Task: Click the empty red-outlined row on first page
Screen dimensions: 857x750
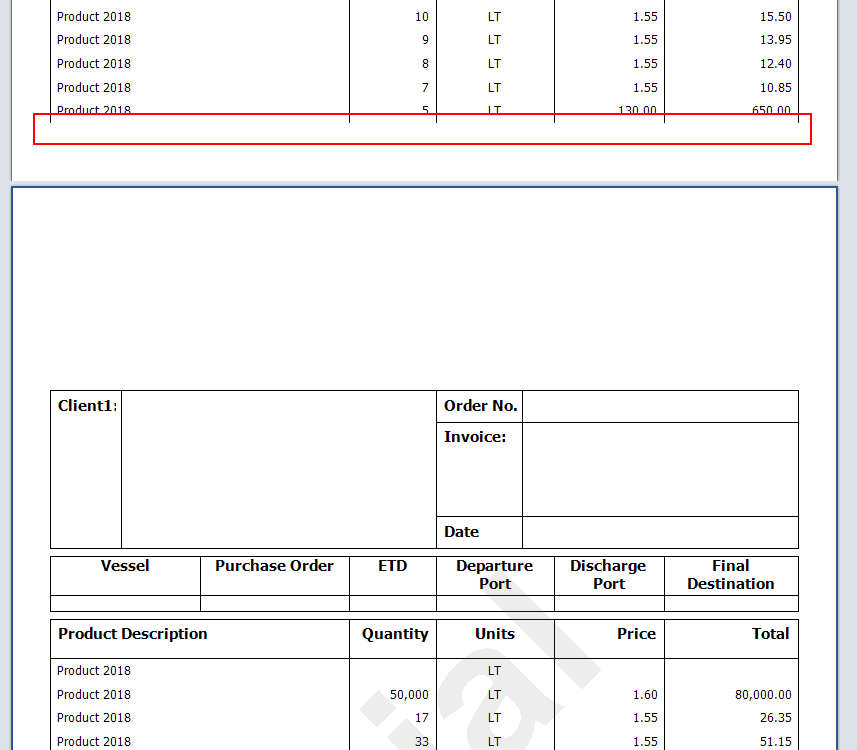Action: 422,129
